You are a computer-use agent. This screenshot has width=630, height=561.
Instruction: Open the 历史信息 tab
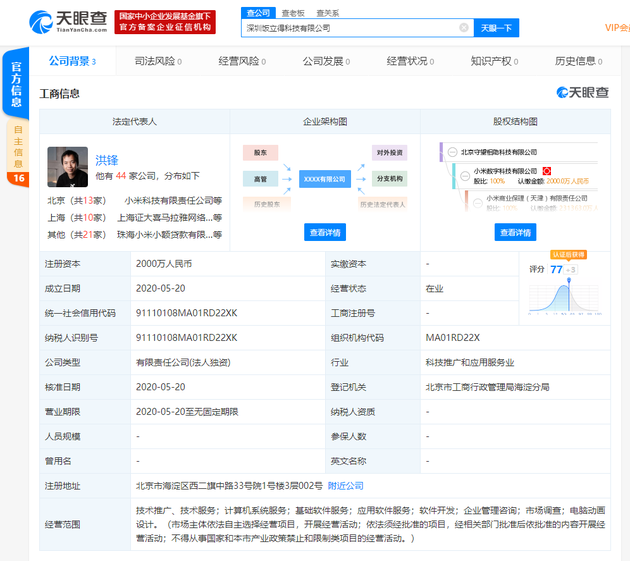coord(579,61)
